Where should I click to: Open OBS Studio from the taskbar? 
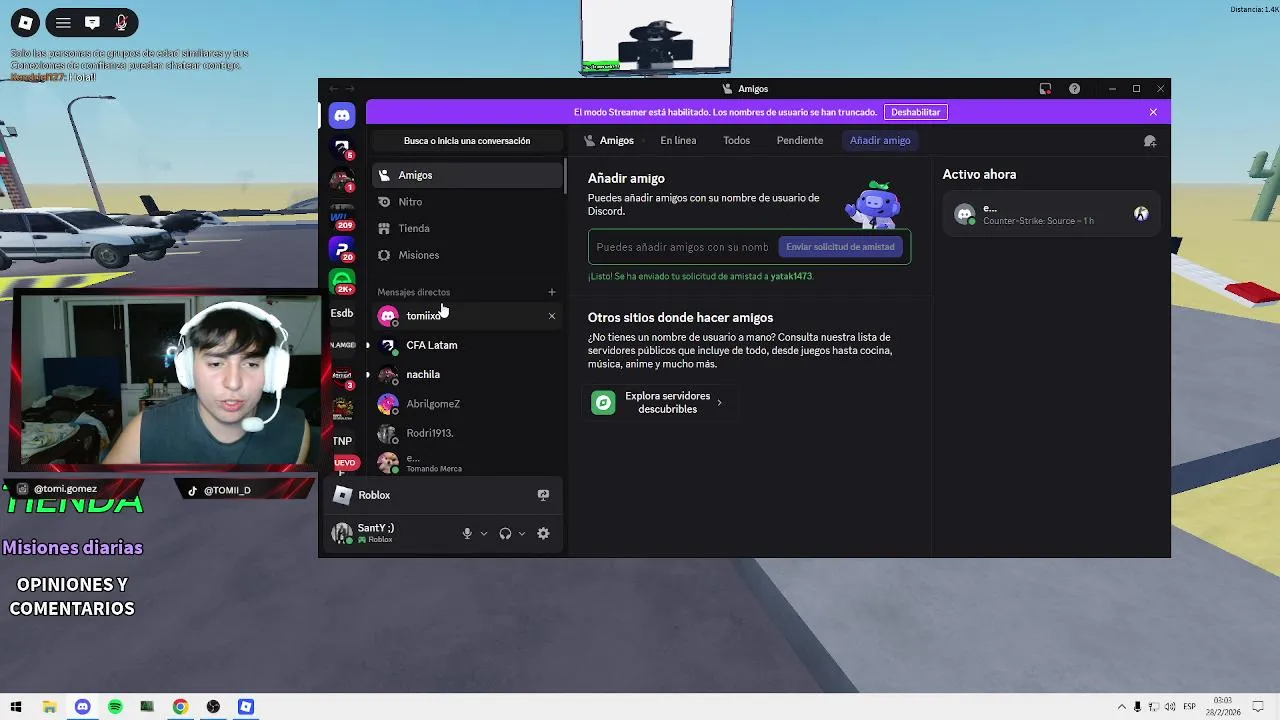pos(213,707)
